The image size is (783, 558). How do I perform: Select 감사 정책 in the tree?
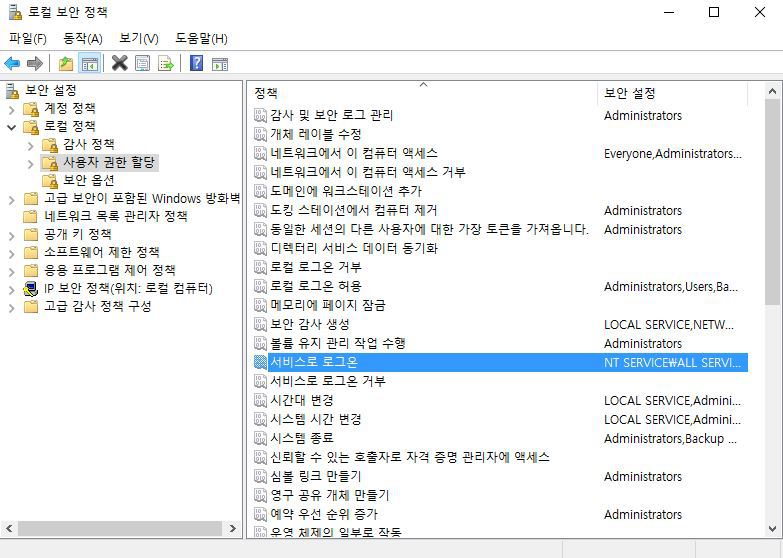click(x=88, y=144)
